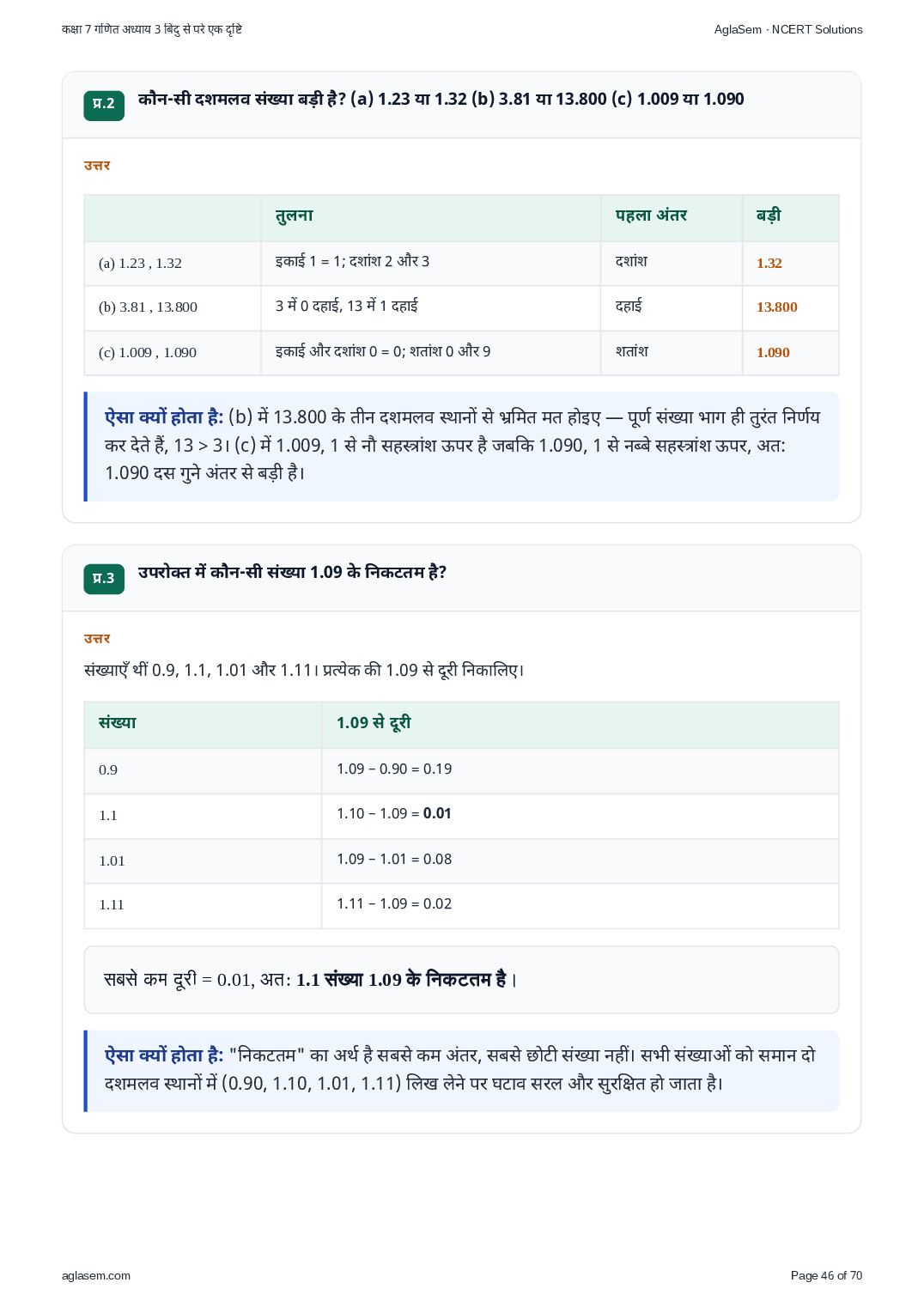Click the aglasem.com footer link
924x1307 pixels.
pyautogui.click(x=96, y=1275)
